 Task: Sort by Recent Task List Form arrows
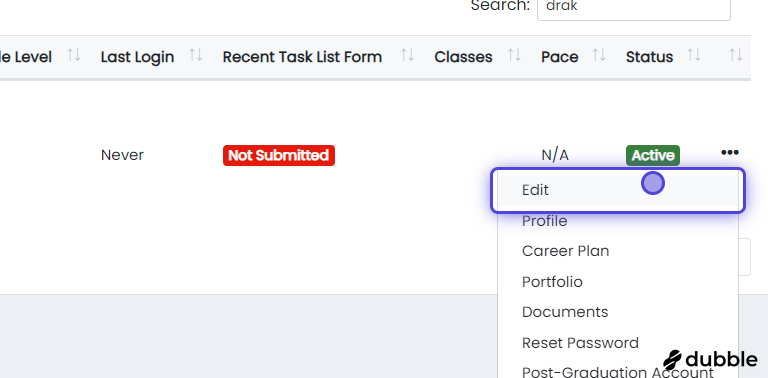point(408,55)
